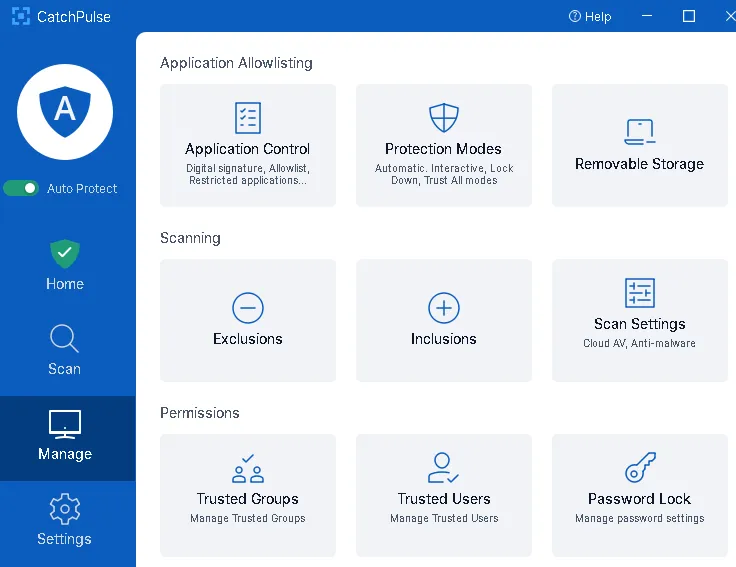Open Password Lock key icon
The height and width of the screenshot is (567, 736).
[x=639, y=468]
